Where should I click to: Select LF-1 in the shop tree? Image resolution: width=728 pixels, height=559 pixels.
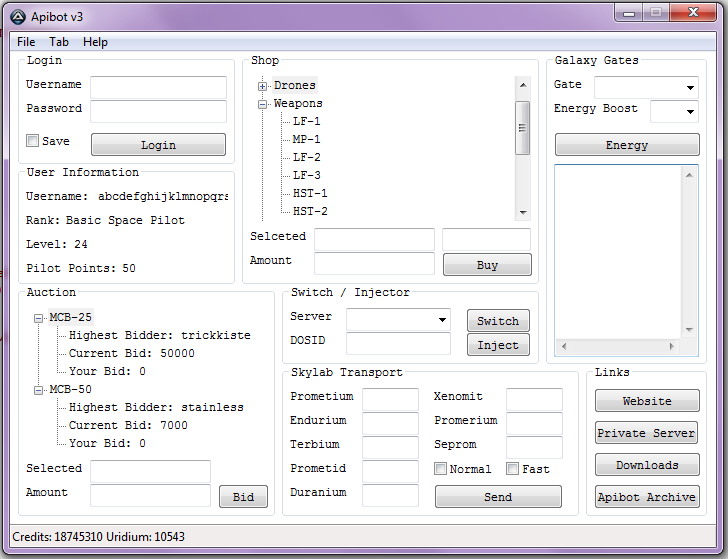[306, 121]
